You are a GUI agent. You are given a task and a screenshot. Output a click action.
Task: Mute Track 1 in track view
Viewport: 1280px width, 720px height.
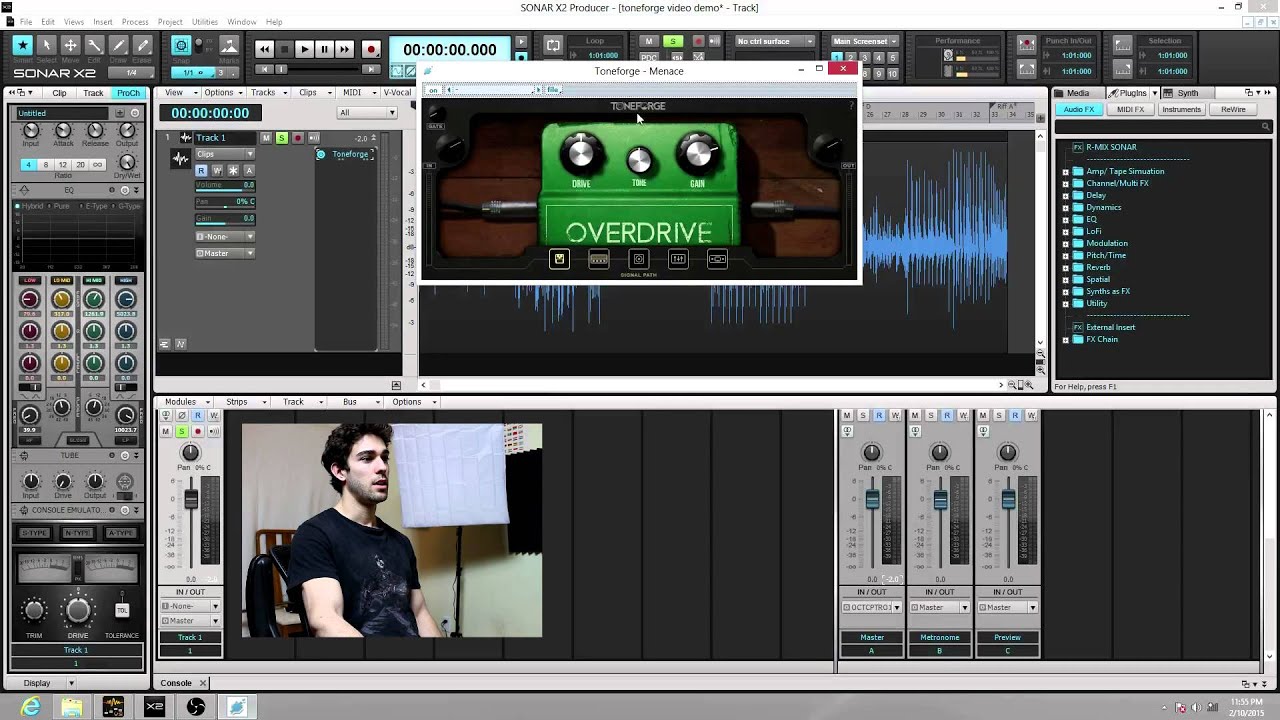[x=266, y=138]
